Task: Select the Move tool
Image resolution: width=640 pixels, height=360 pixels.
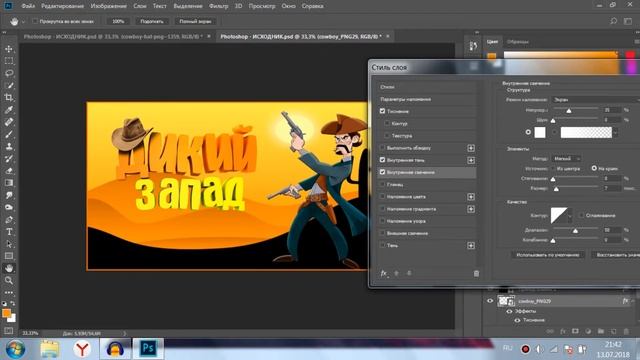Action: pyautogui.click(x=9, y=49)
